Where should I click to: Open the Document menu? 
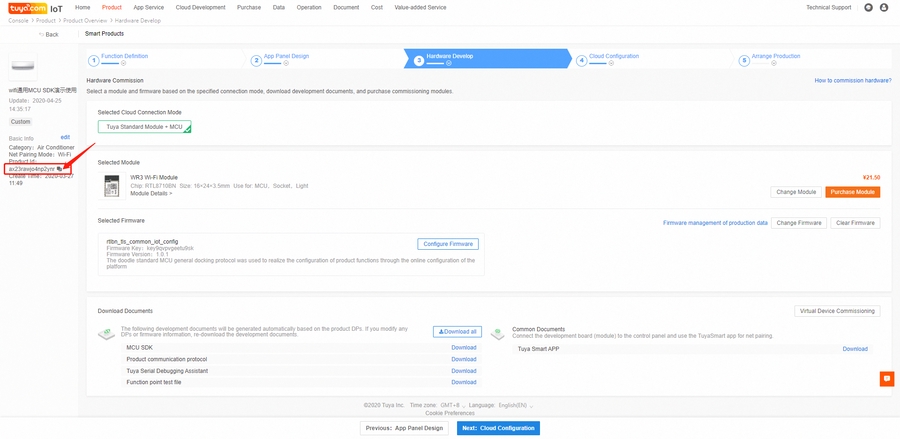[346, 7]
